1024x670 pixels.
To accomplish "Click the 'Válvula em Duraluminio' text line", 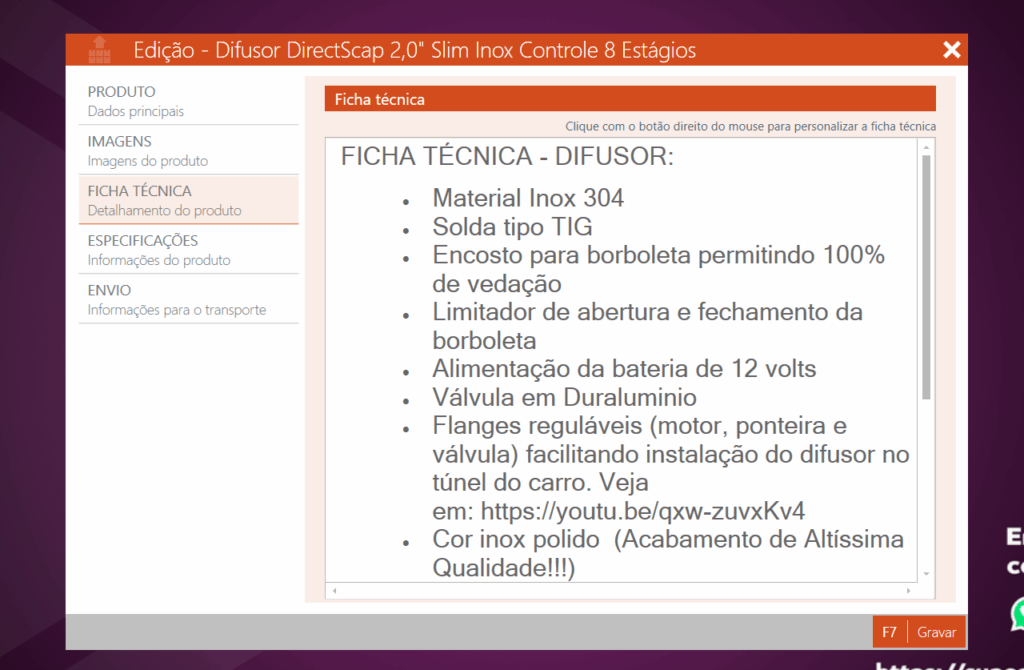I will point(564,398).
